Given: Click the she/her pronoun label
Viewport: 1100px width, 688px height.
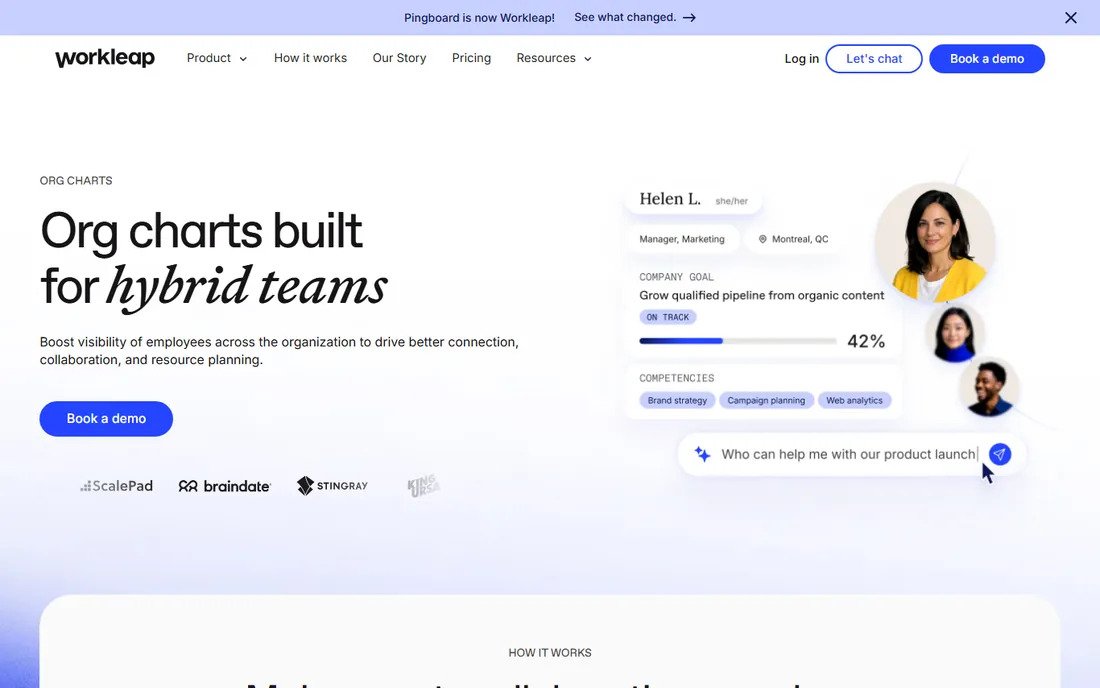Looking at the screenshot, I should click(x=732, y=201).
